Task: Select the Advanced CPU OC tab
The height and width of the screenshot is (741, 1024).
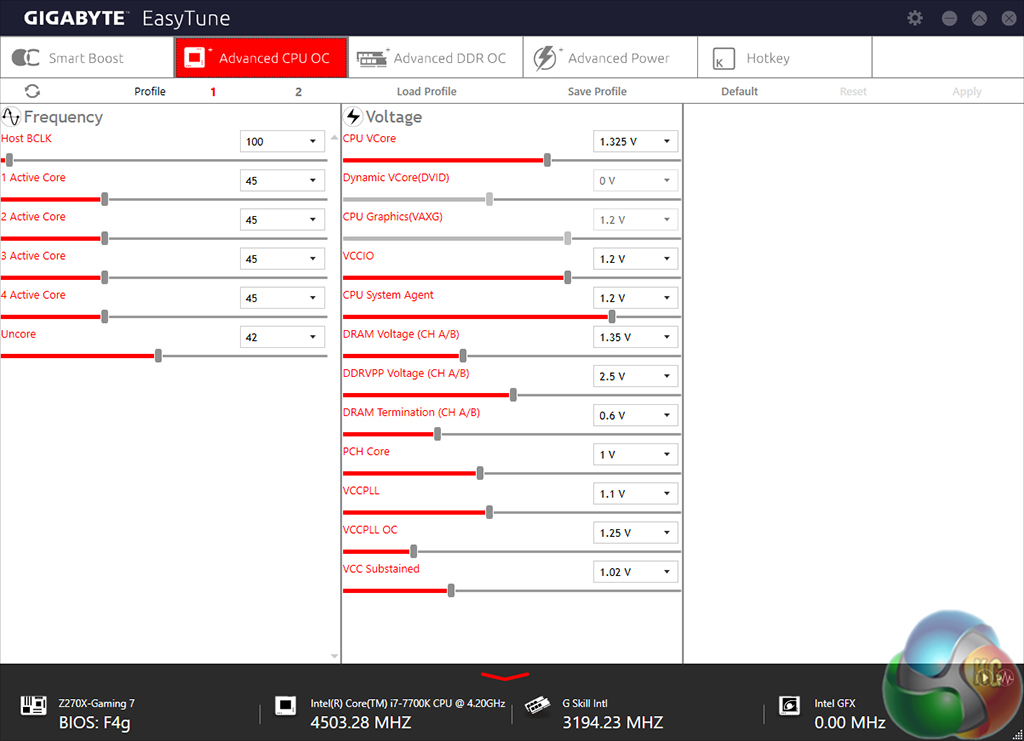Action: [x=261, y=57]
